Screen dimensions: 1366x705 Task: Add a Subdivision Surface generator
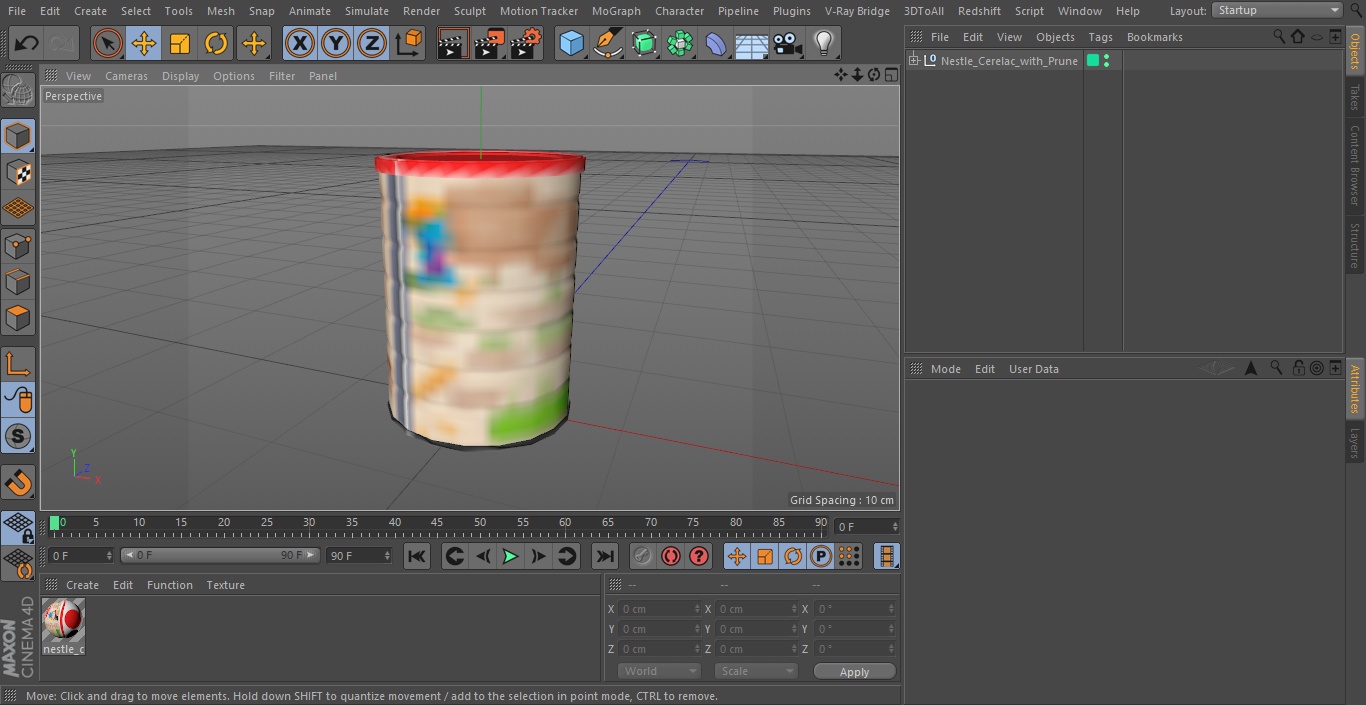(x=644, y=43)
